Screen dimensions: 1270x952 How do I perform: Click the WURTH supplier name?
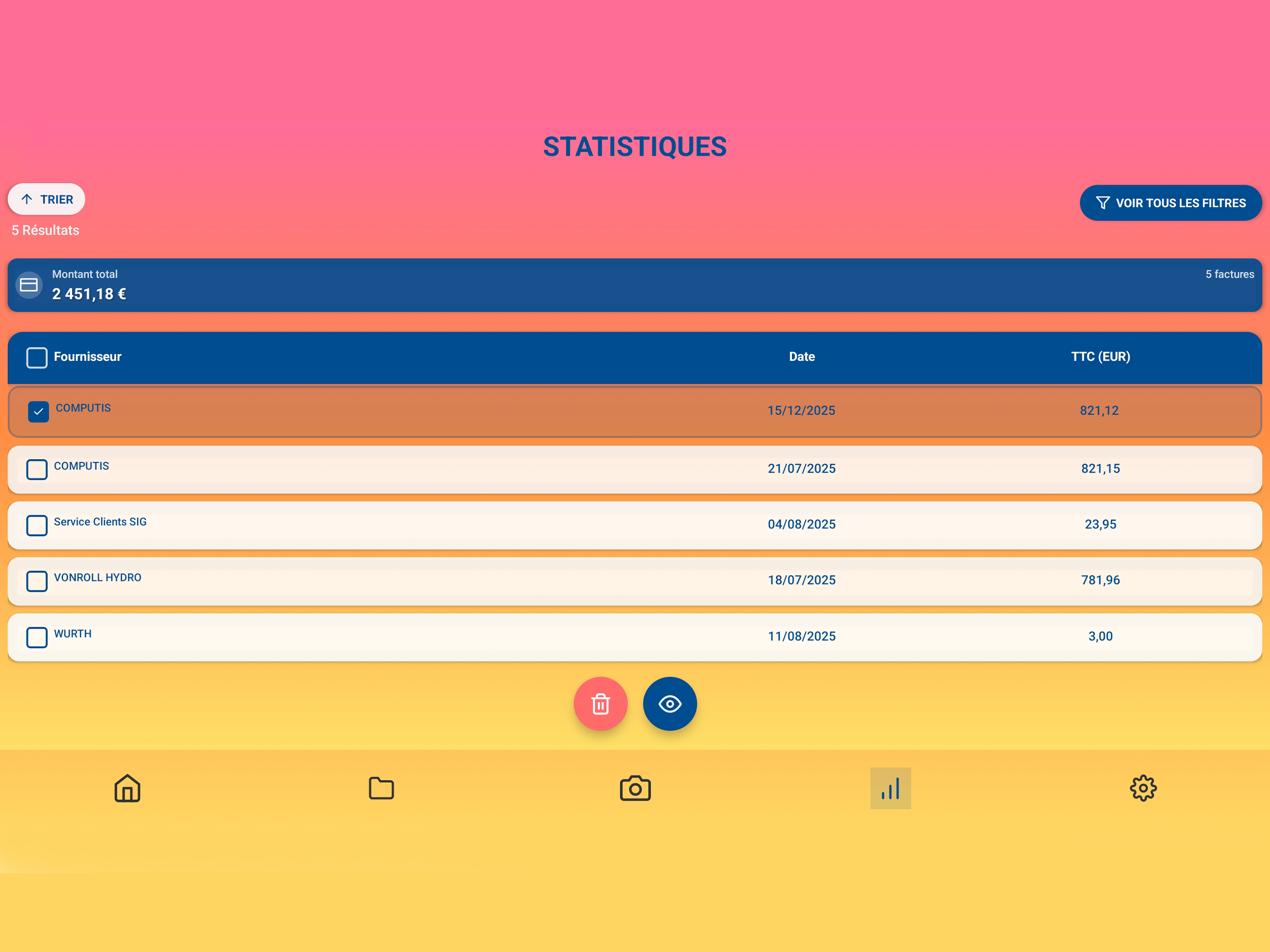point(72,634)
